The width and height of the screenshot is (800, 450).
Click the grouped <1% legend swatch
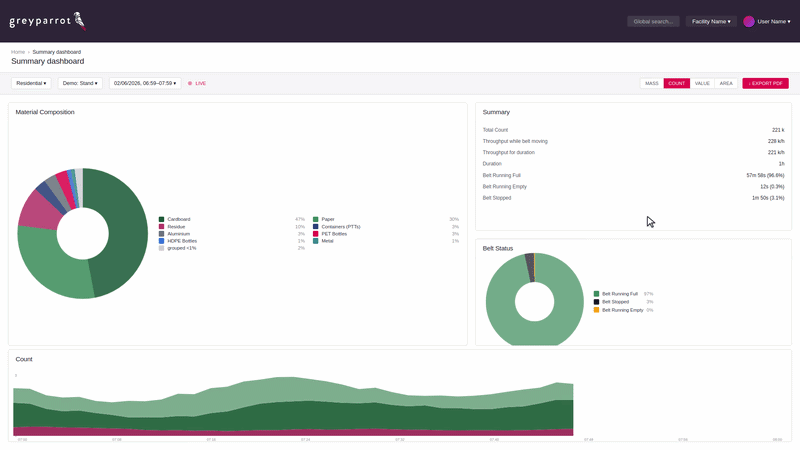(x=161, y=248)
